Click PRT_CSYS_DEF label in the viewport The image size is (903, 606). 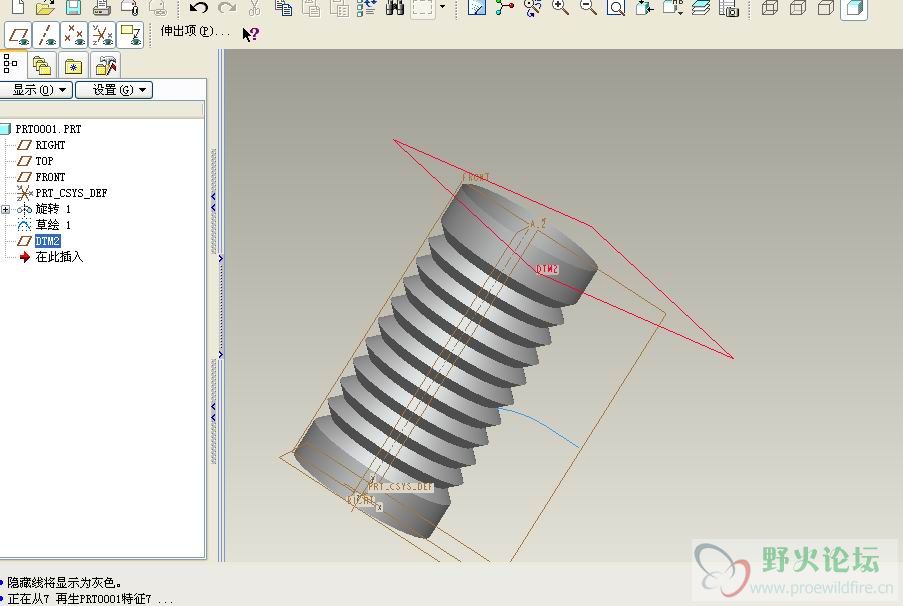point(400,487)
